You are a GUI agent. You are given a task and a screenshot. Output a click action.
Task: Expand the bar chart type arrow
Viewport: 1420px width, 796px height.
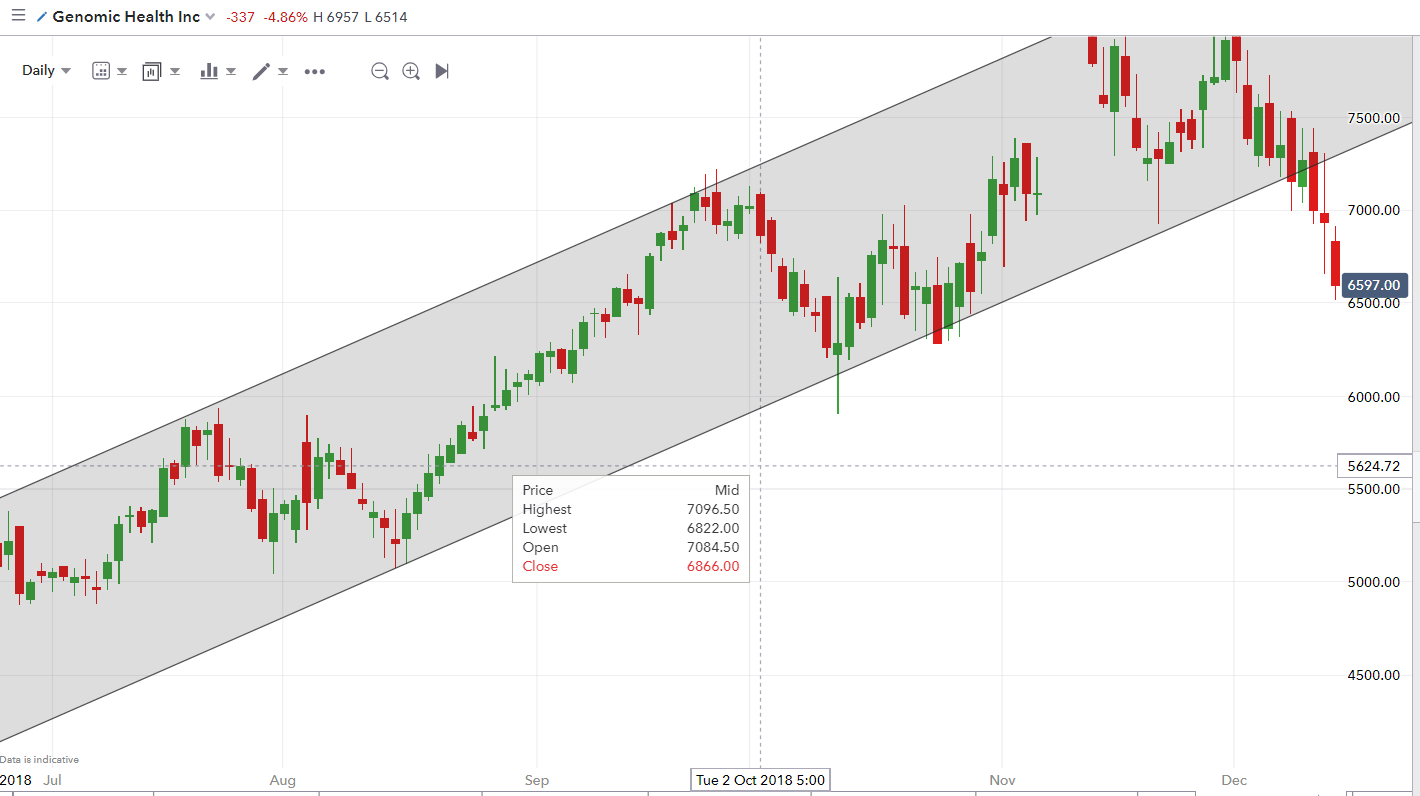tap(231, 71)
